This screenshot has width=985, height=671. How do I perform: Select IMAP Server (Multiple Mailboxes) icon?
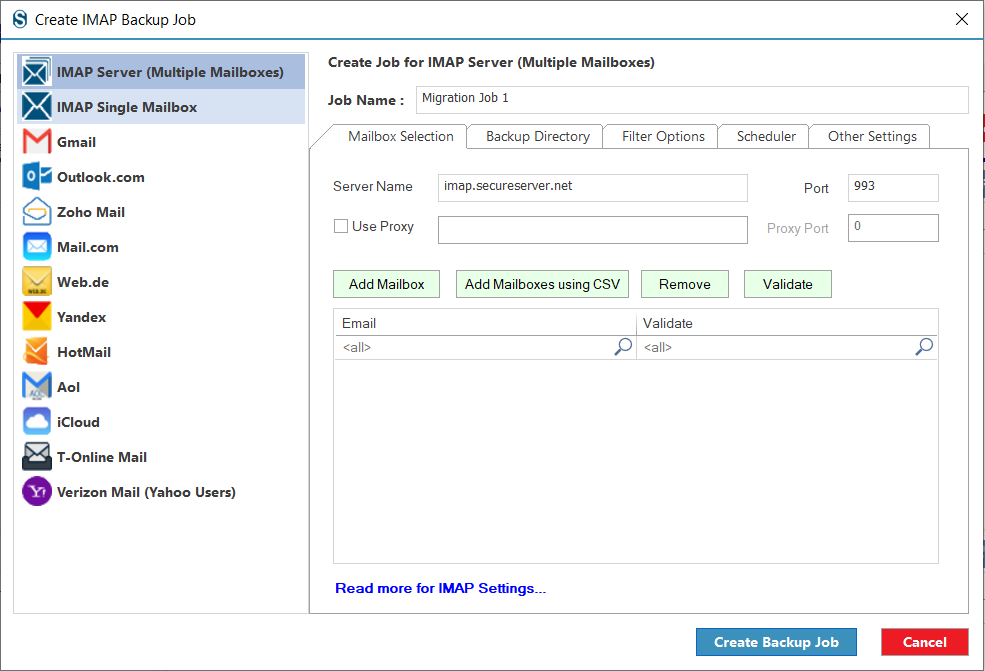pyautogui.click(x=36, y=72)
